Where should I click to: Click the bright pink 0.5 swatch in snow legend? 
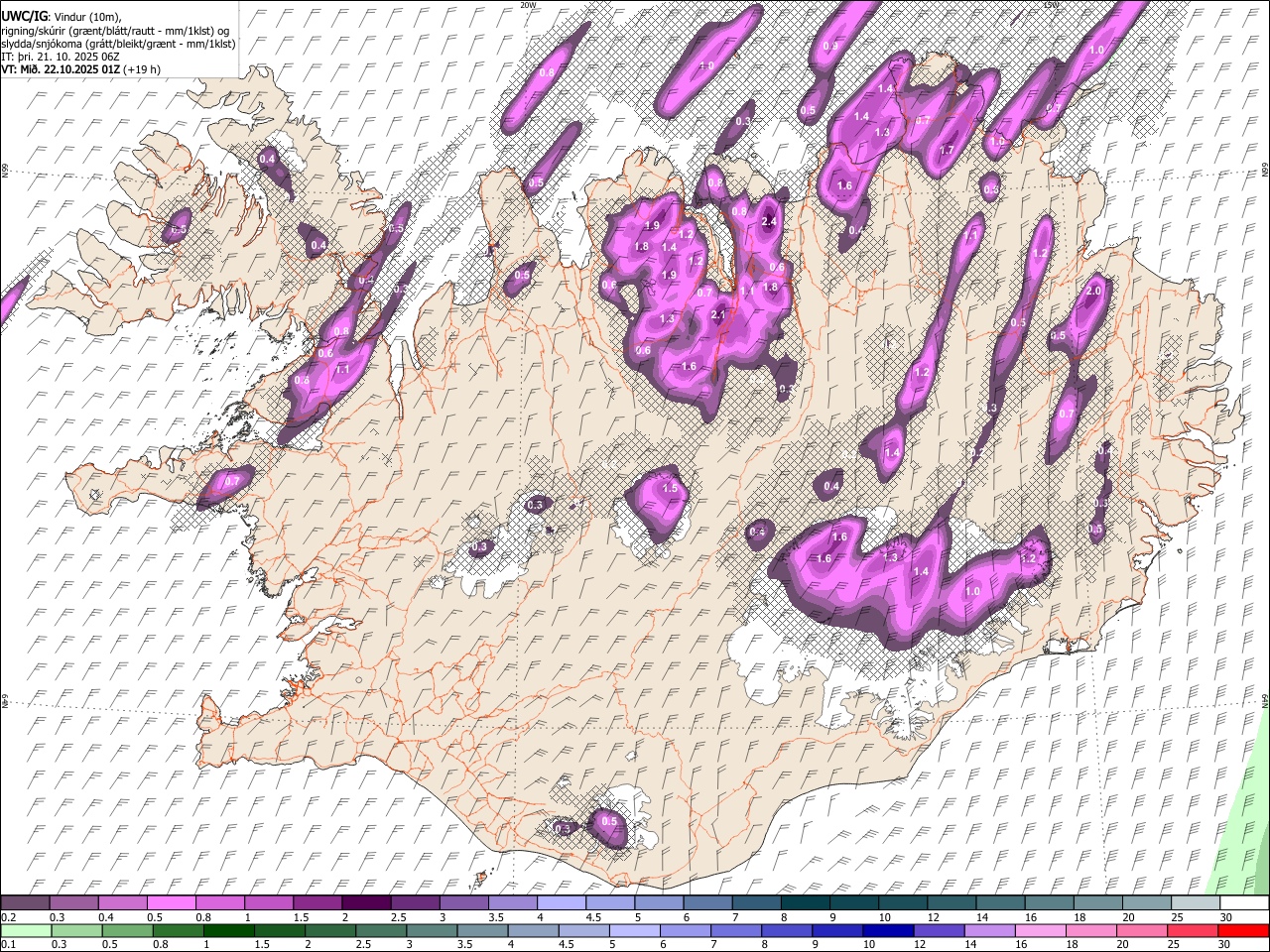[171, 903]
